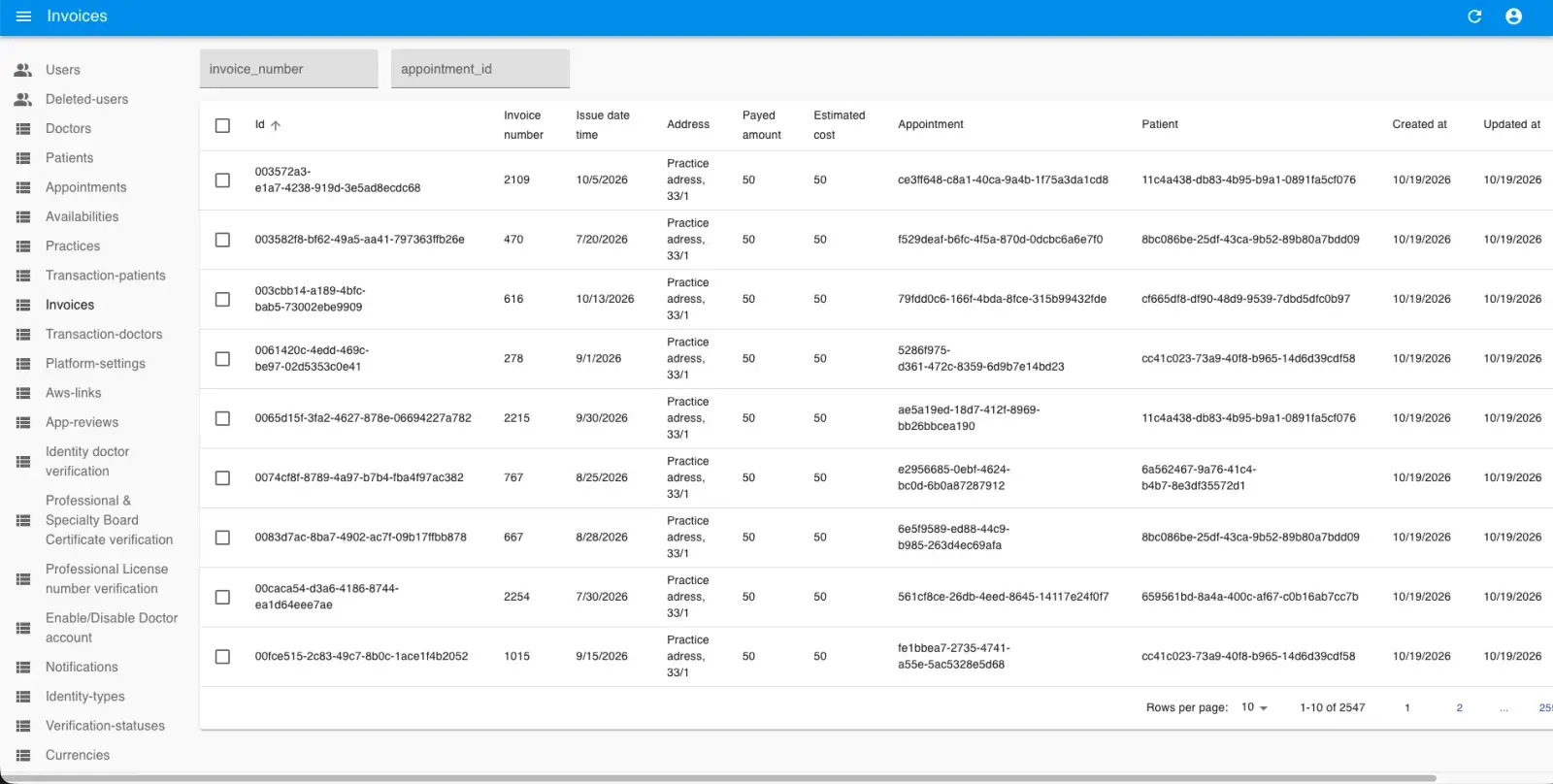Image resolution: width=1553 pixels, height=784 pixels.
Task: Click the list icon beside Aws-links
Action: (x=23, y=393)
